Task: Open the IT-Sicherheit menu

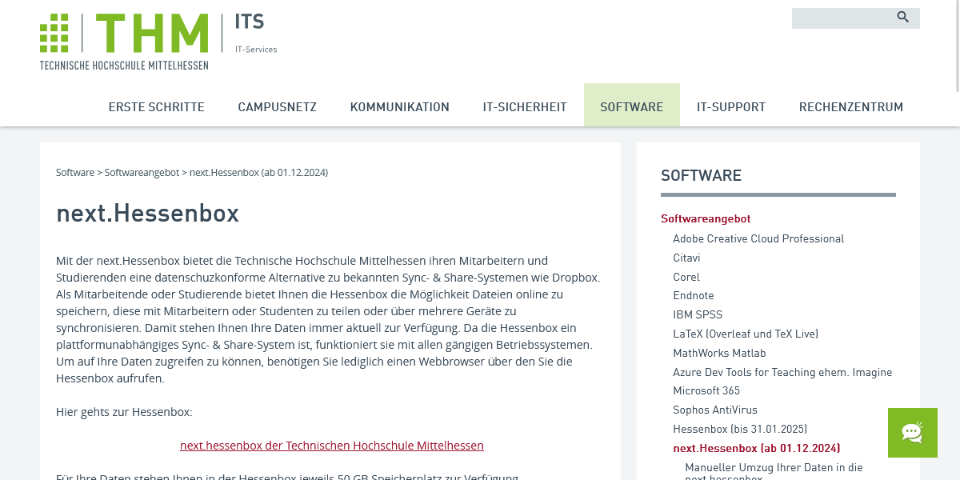Action: (x=525, y=107)
